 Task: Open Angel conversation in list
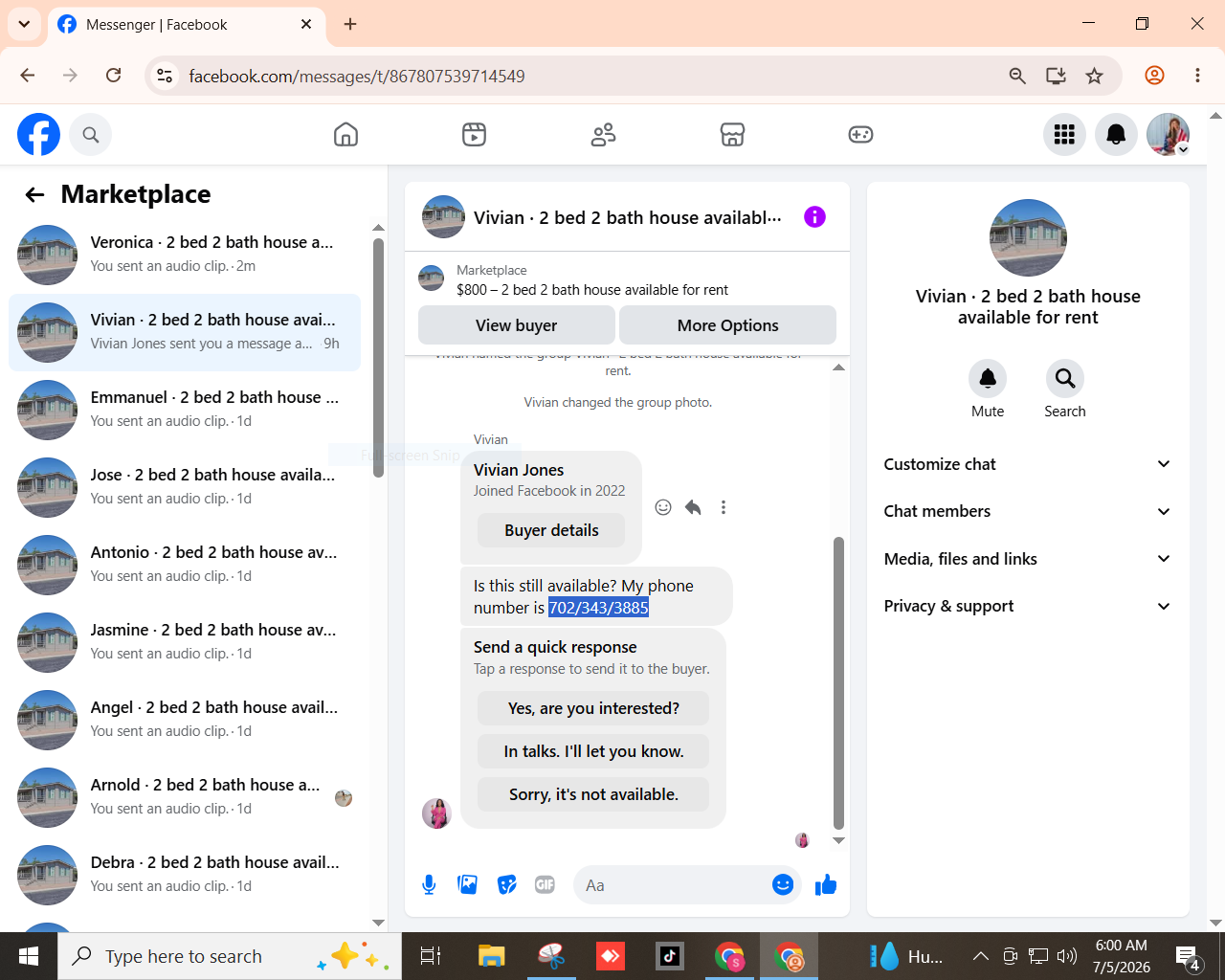click(185, 720)
